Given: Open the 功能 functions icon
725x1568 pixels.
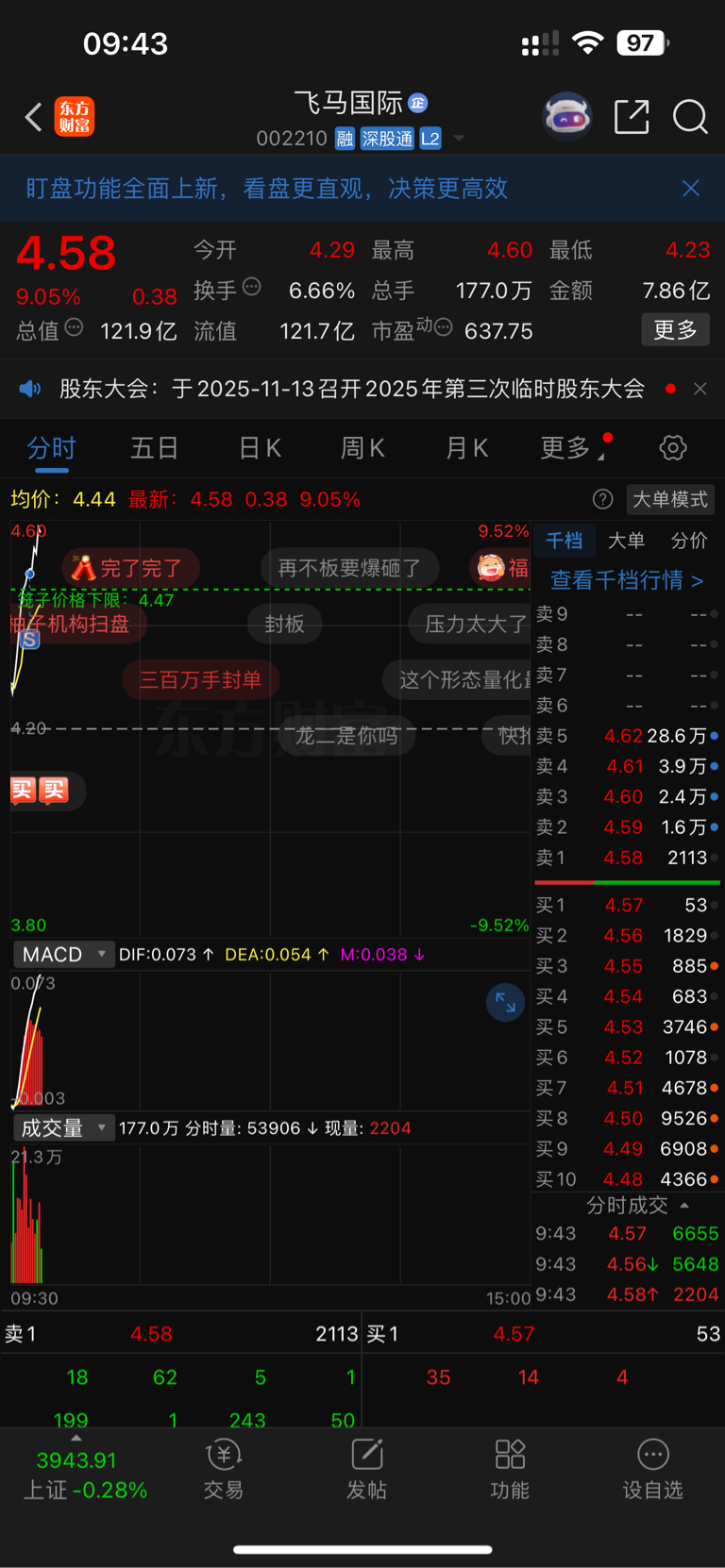Looking at the screenshot, I should coord(510,1469).
